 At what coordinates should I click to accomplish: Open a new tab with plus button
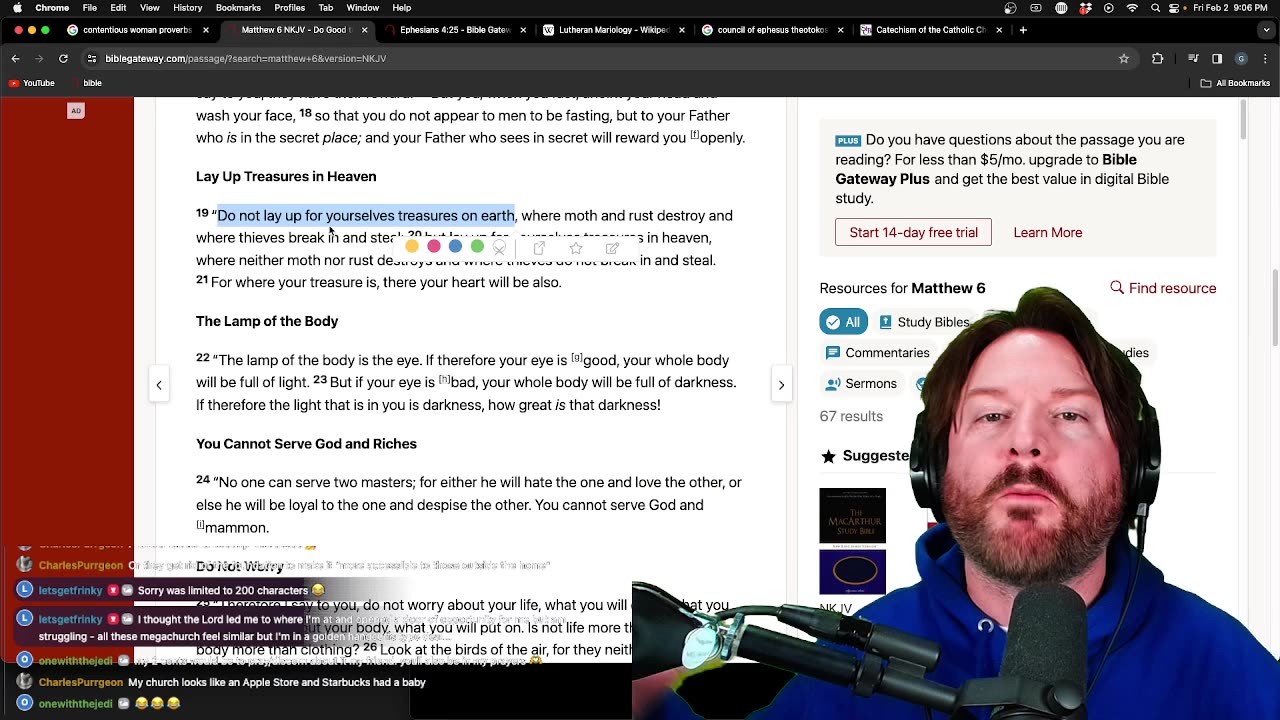(1023, 30)
